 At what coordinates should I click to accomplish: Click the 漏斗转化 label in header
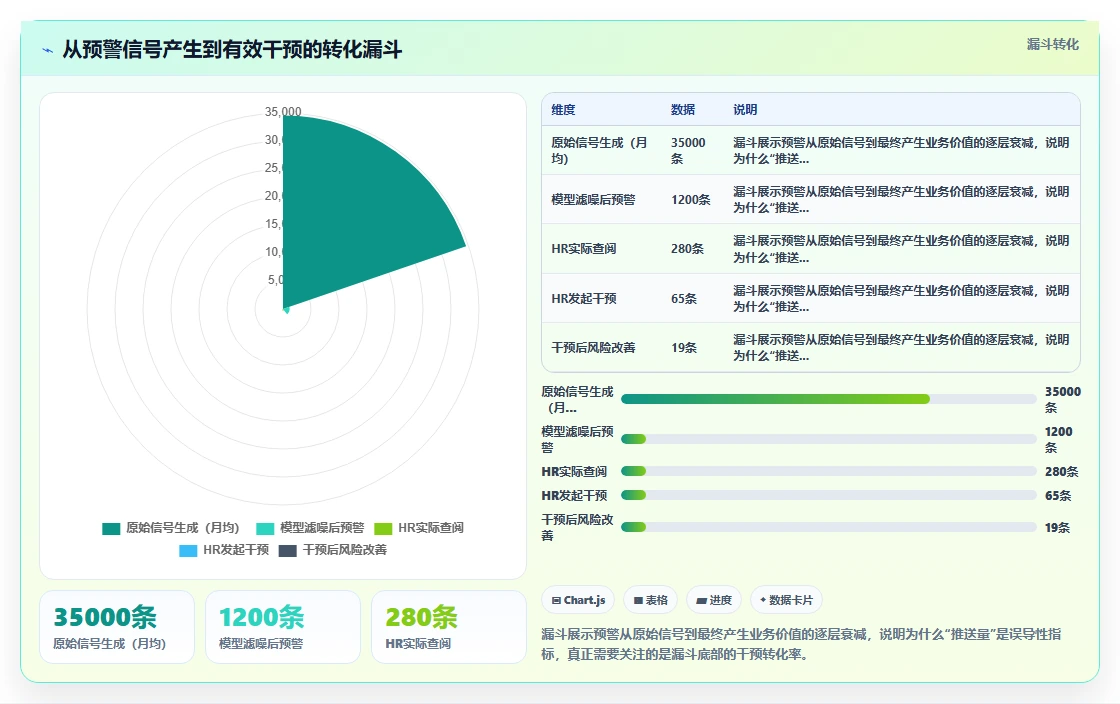1052,44
